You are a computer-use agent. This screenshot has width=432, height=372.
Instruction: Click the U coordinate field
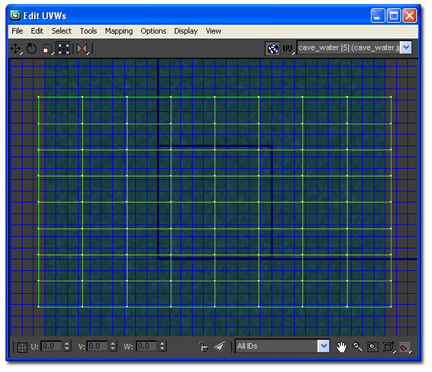[x=52, y=346]
